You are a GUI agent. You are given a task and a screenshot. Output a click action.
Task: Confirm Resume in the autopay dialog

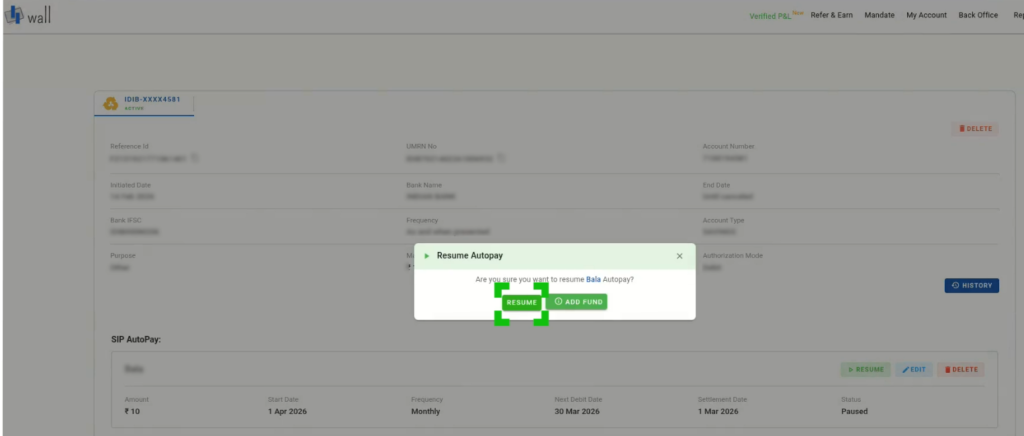(521, 302)
